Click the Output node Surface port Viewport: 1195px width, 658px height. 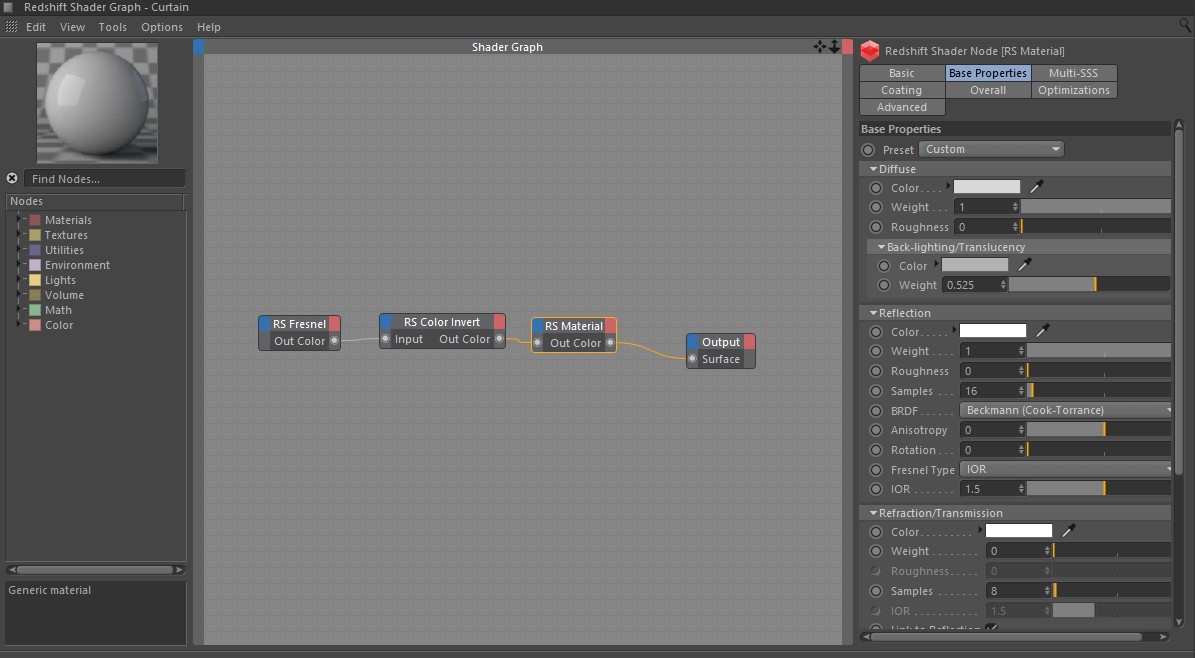[692, 358]
